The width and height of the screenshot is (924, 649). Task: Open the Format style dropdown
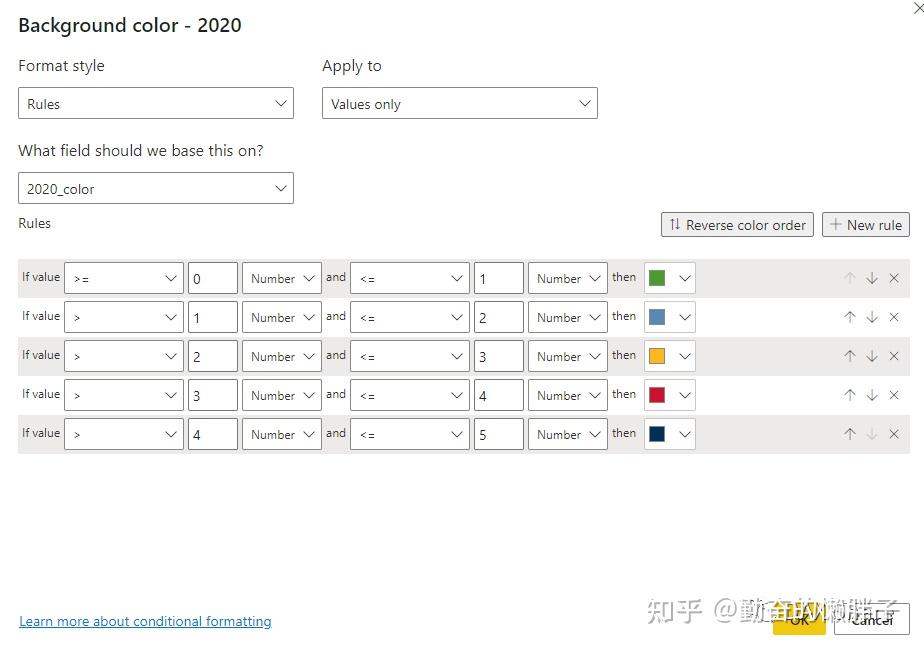pos(156,104)
